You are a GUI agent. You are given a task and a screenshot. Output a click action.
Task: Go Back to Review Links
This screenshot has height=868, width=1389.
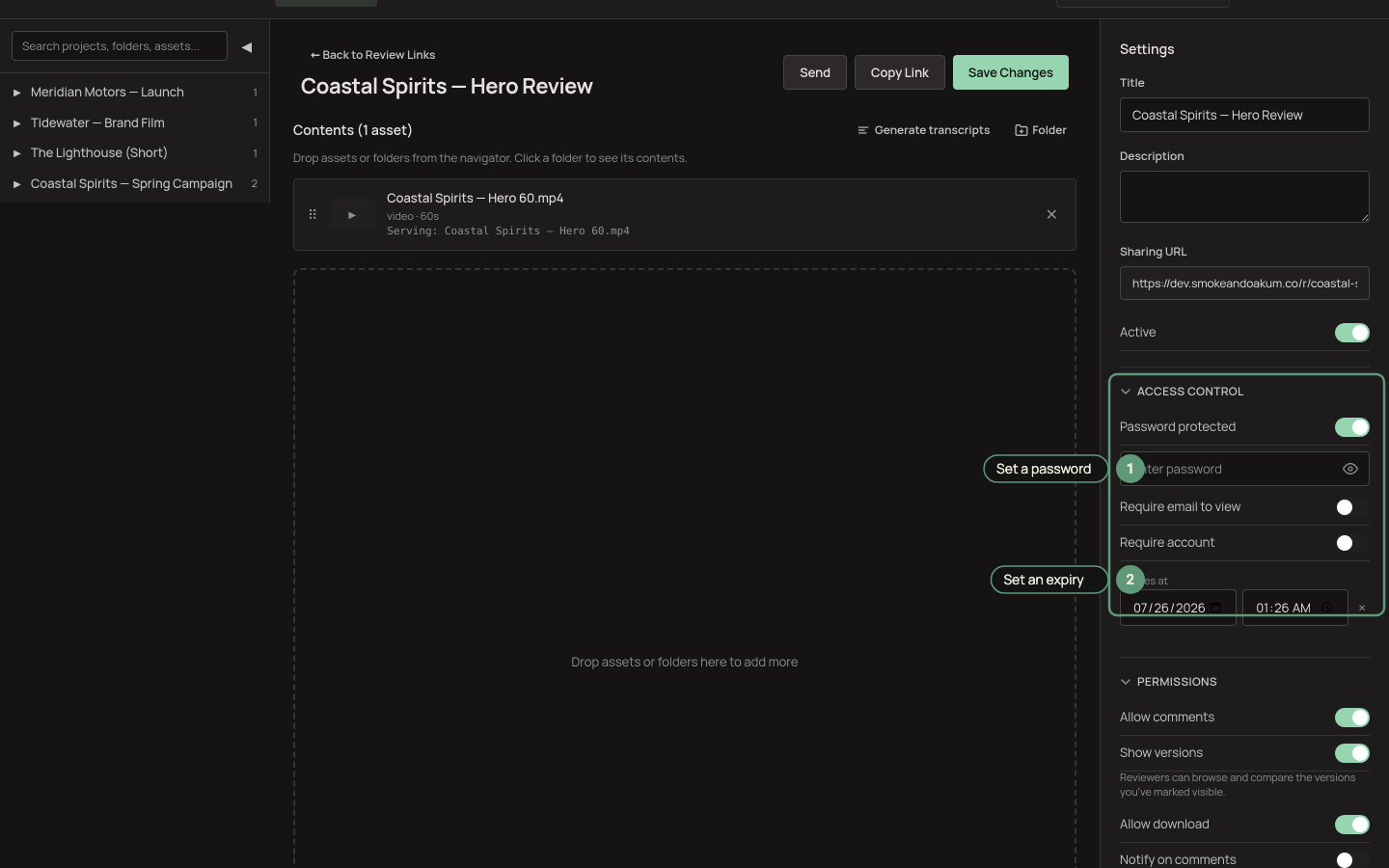372,55
